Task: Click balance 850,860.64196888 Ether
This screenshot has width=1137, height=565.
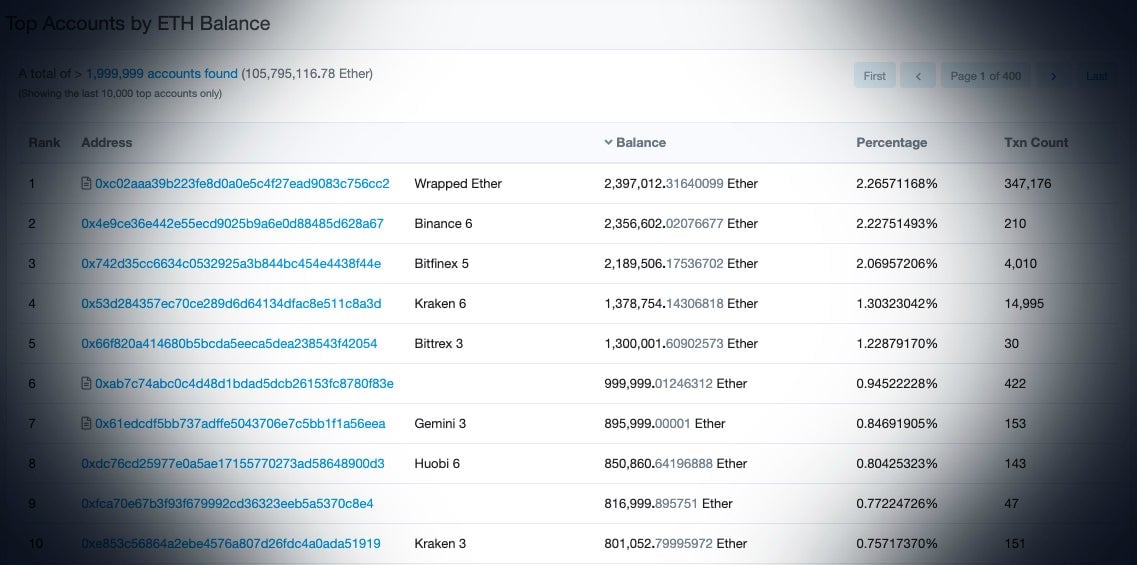Action: (x=676, y=463)
